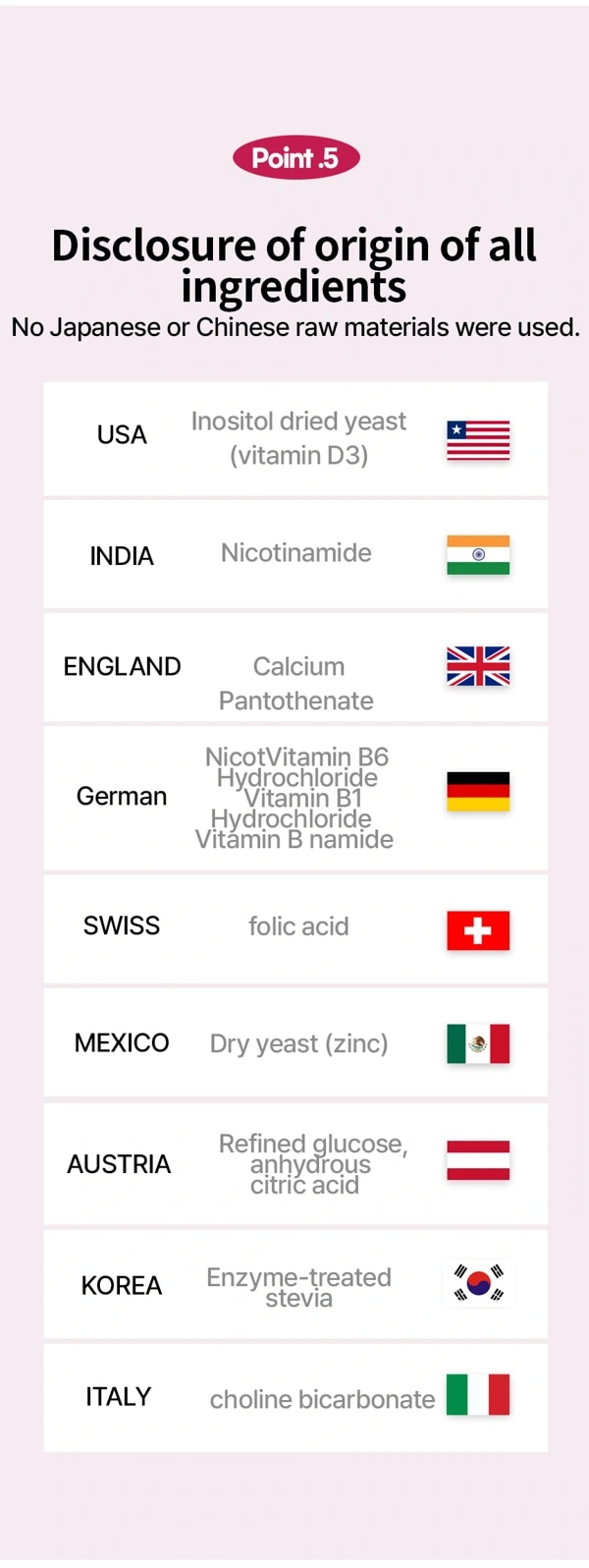Select the USA country label
The height and width of the screenshot is (1568, 589).
[x=122, y=434]
